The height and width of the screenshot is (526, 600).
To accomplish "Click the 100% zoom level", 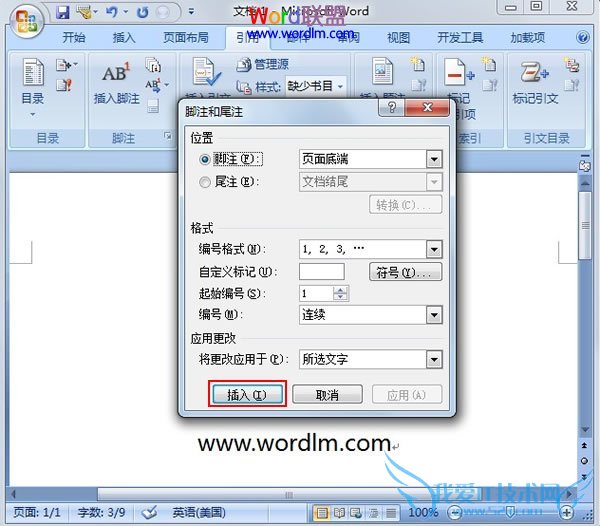I will (423, 513).
